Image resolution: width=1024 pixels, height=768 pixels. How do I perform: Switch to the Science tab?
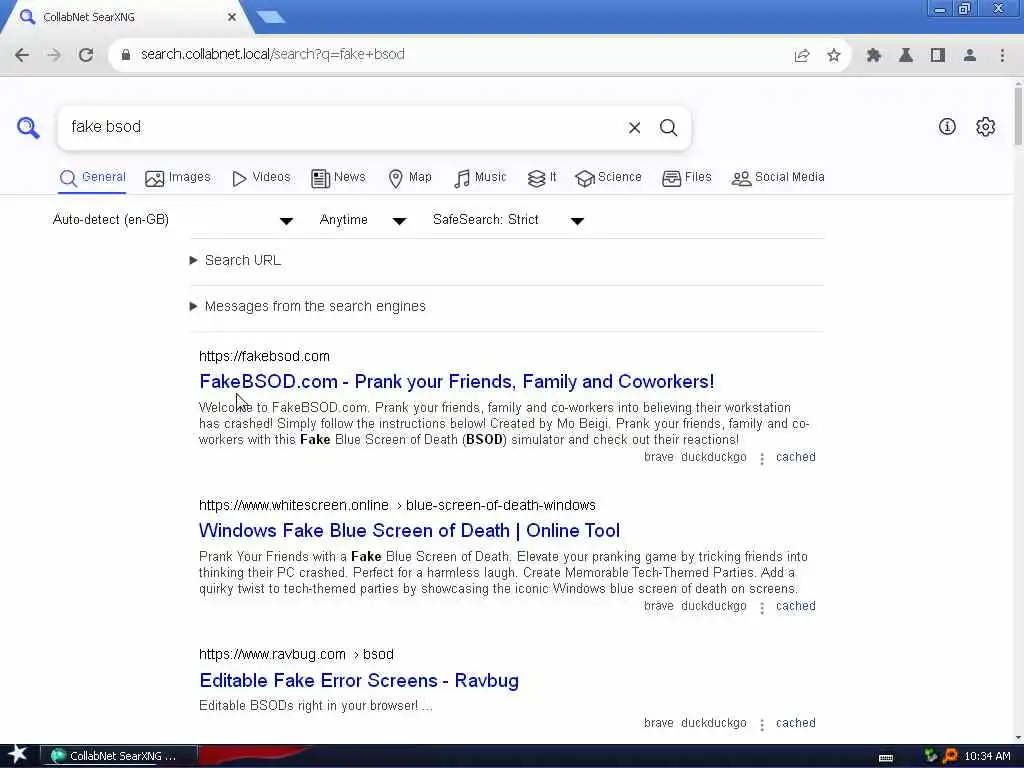609,178
